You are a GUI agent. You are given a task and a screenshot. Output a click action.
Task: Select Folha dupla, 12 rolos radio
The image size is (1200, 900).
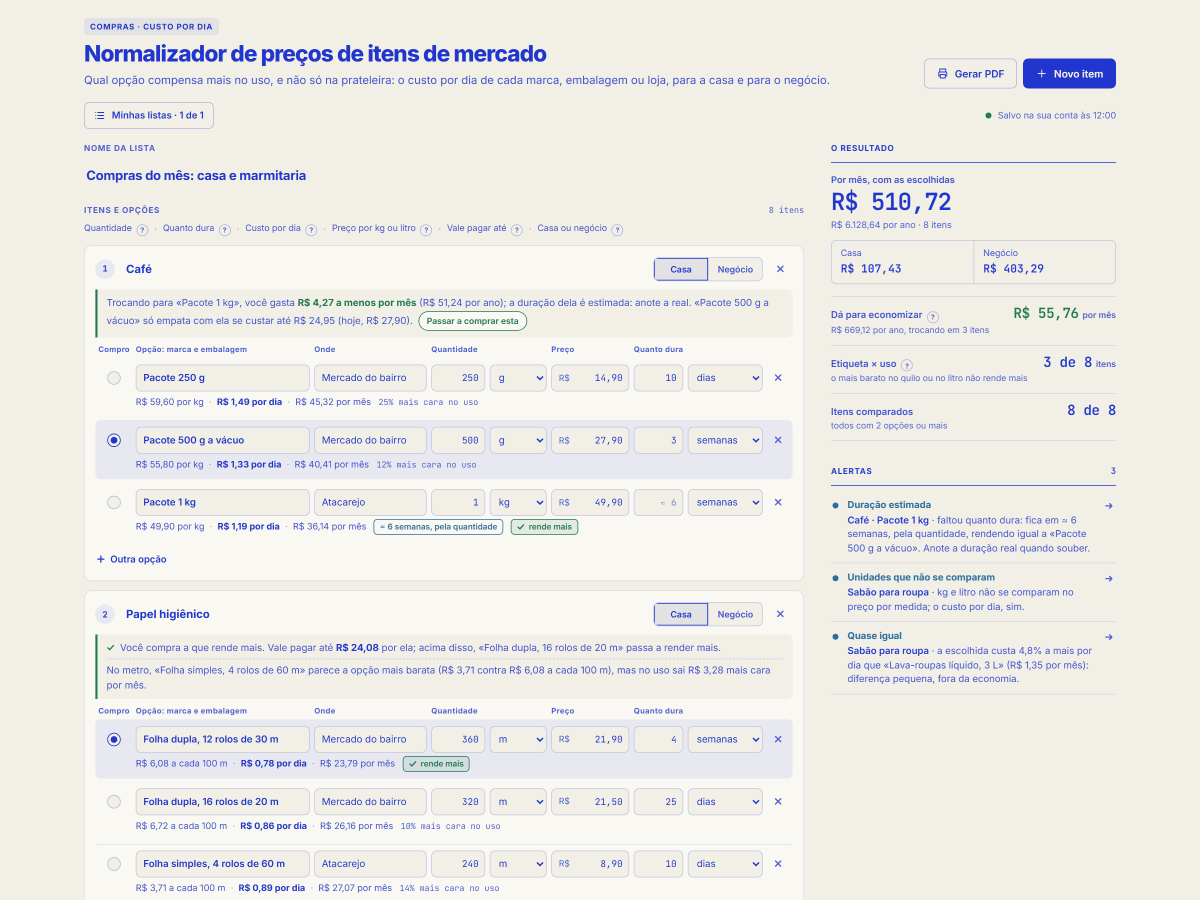click(114, 739)
